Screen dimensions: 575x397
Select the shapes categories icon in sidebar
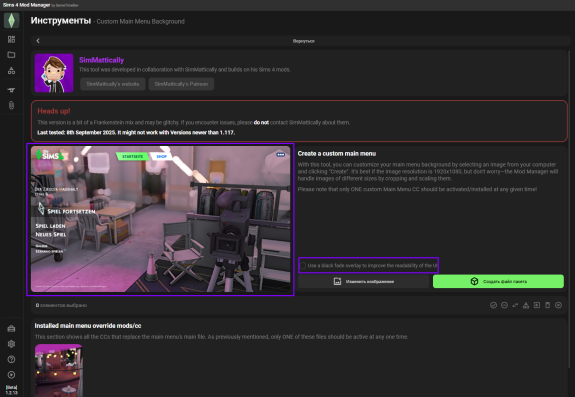tap(11, 70)
